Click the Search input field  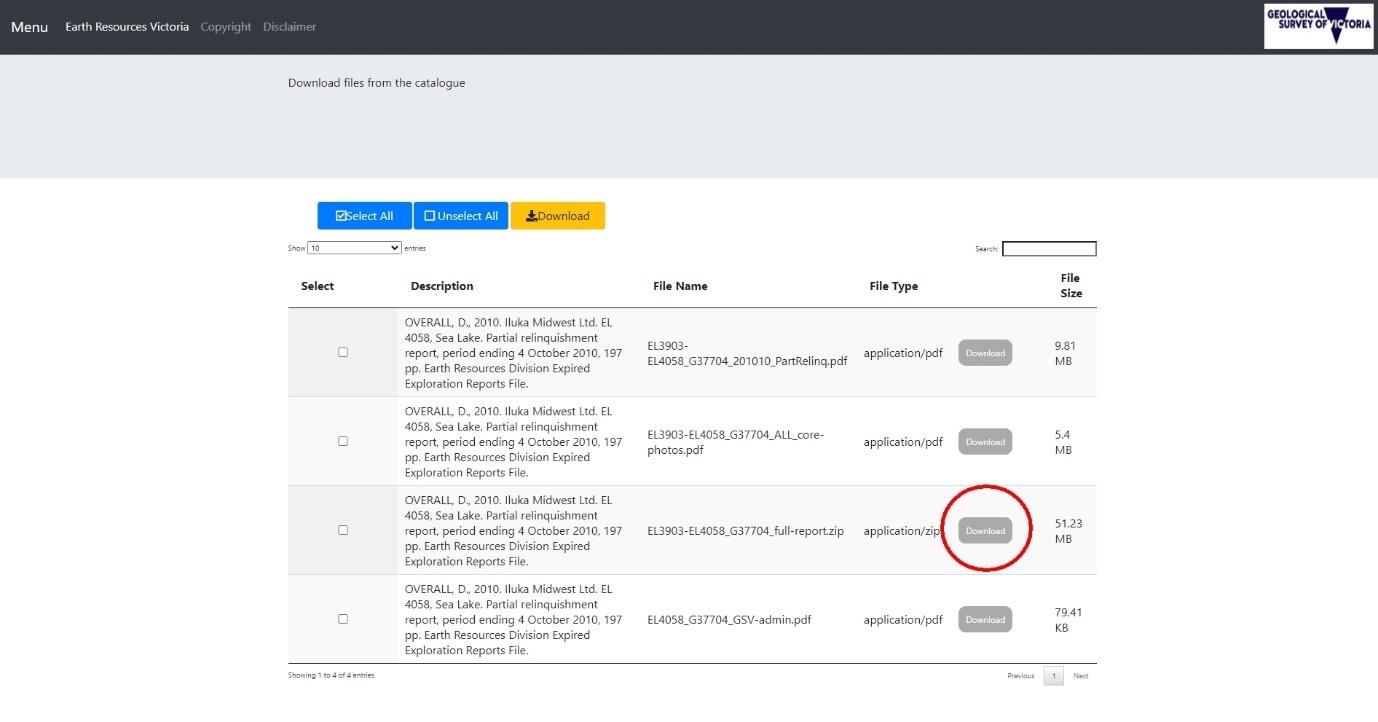coord(1049,249)
